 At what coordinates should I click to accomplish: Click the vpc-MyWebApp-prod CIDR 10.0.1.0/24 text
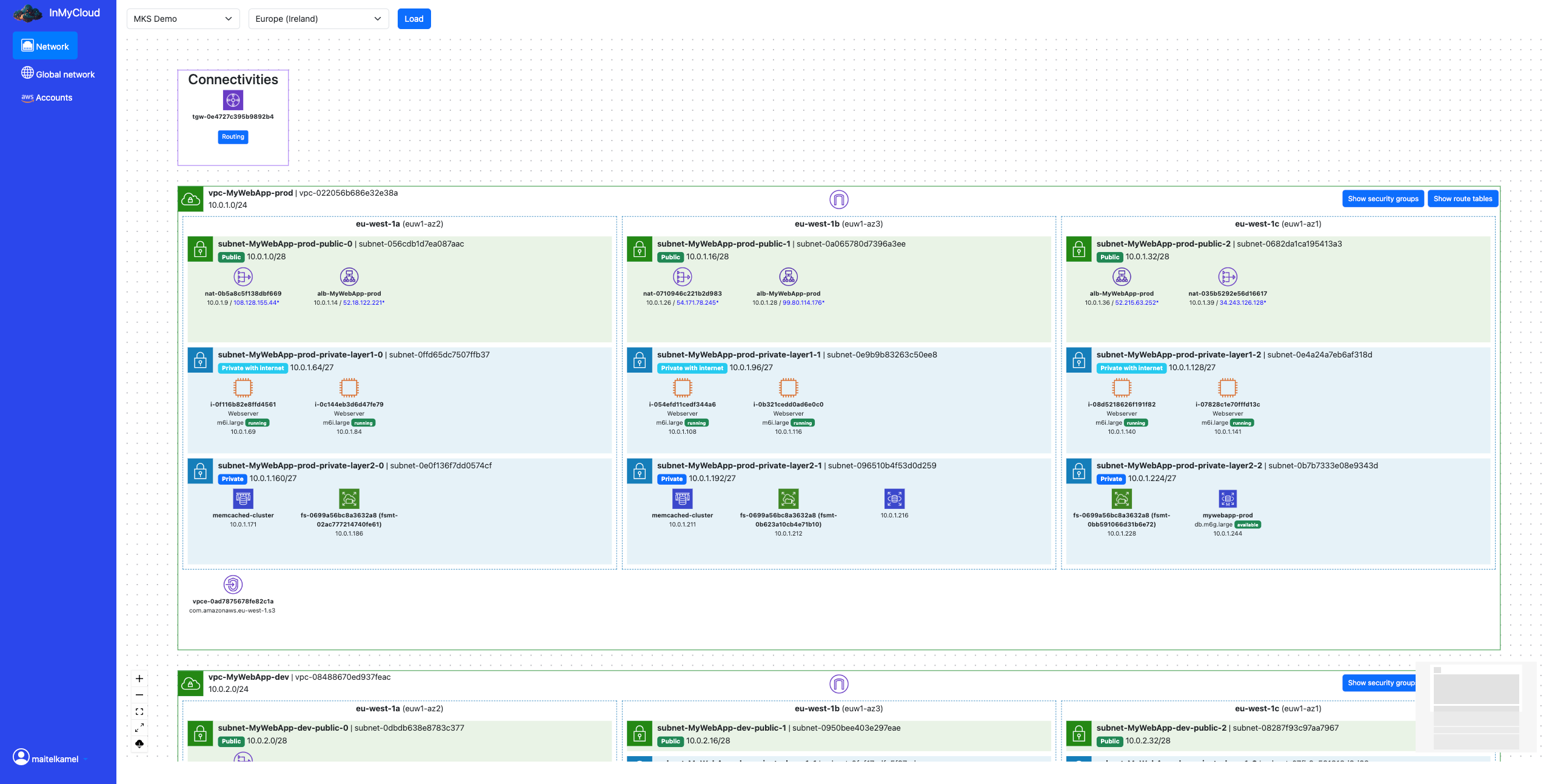coord(228,205)
